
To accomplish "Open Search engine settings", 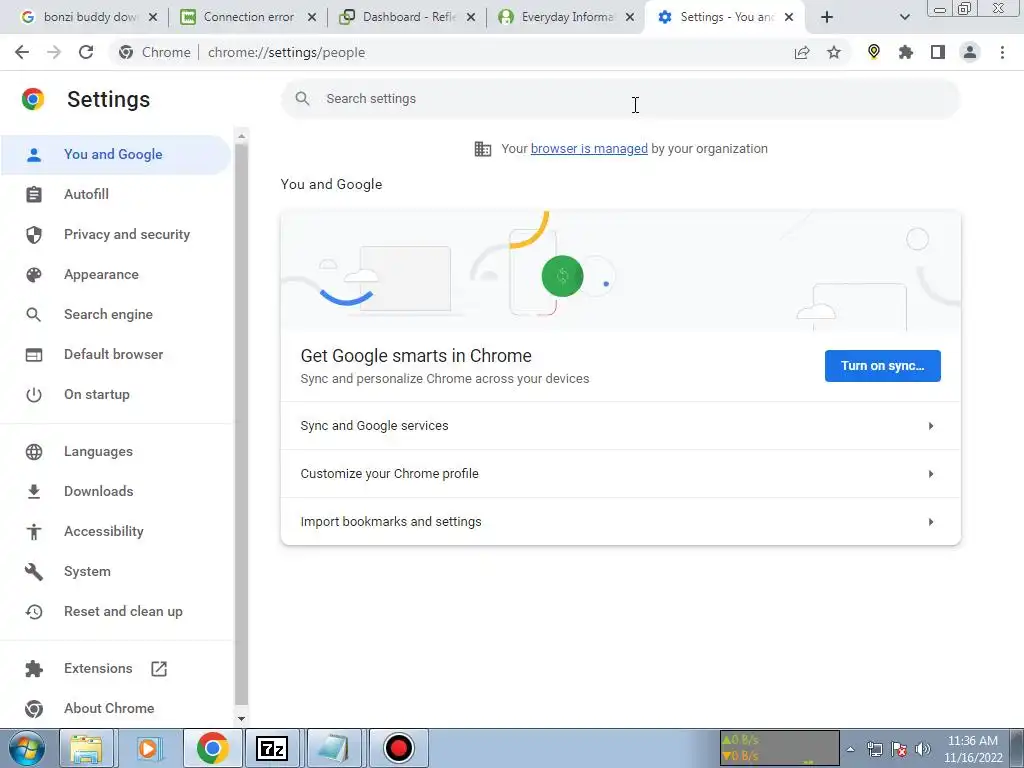I will click(116, 314).
